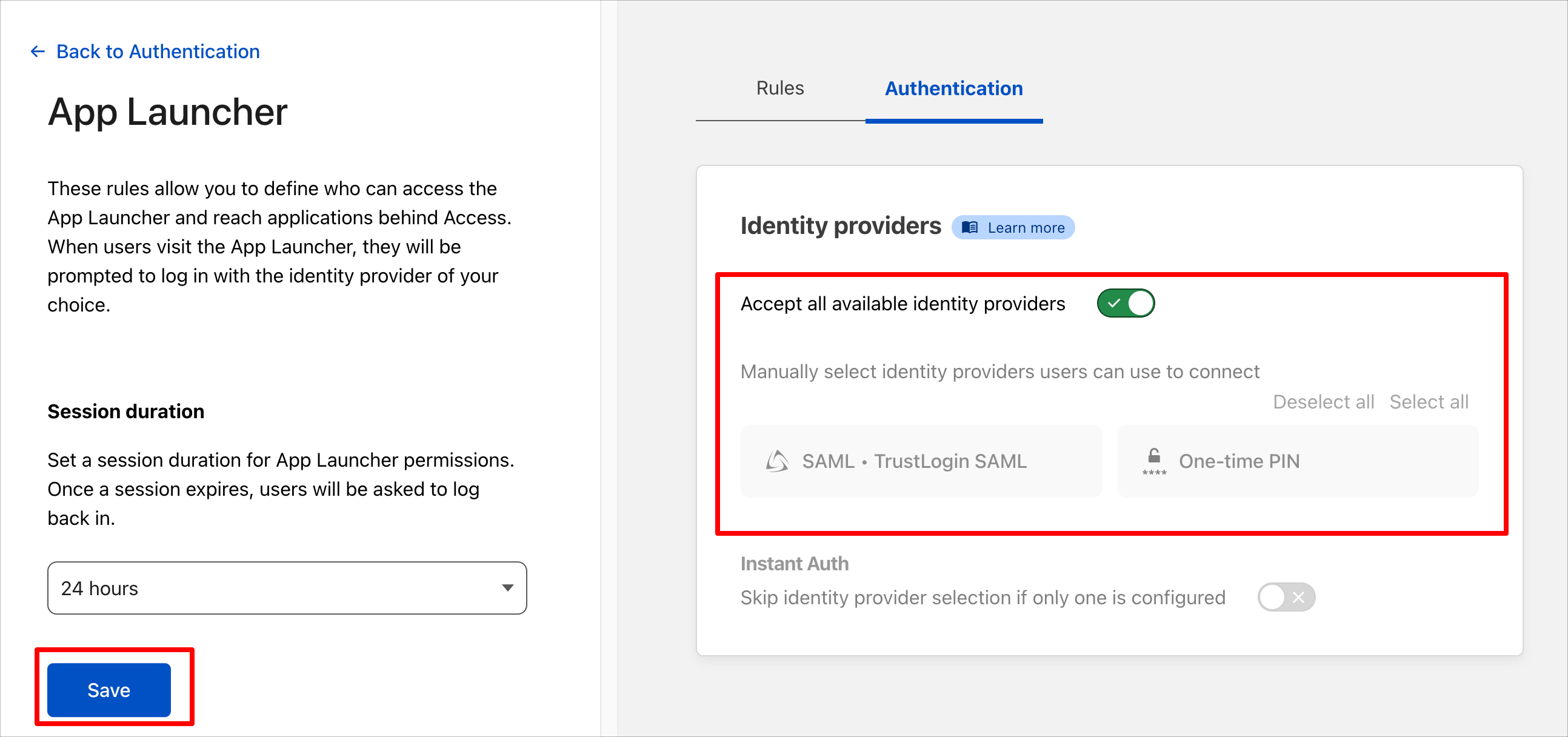
Task: Click the Save button
Action: (109, 690)
